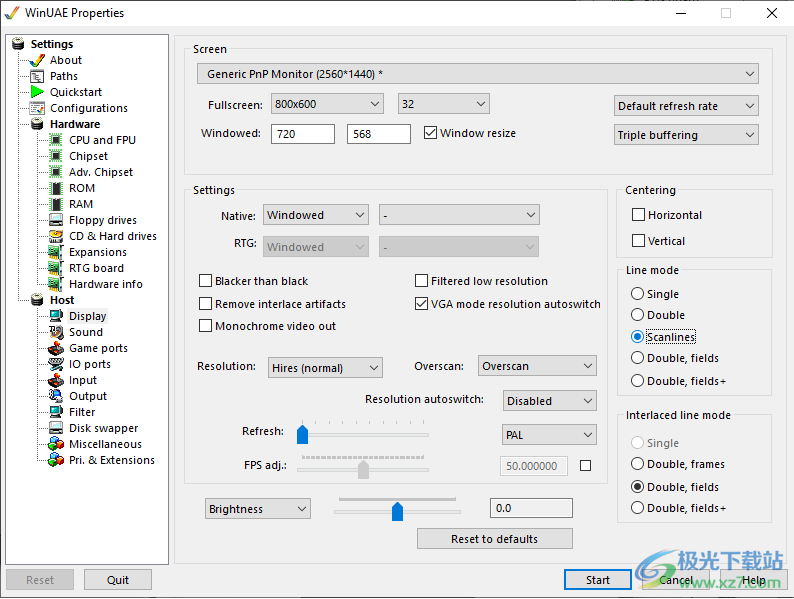The height and width of the screenshot is (599, 794).
Task: Check Vertical centering
Action: point(639,241)
